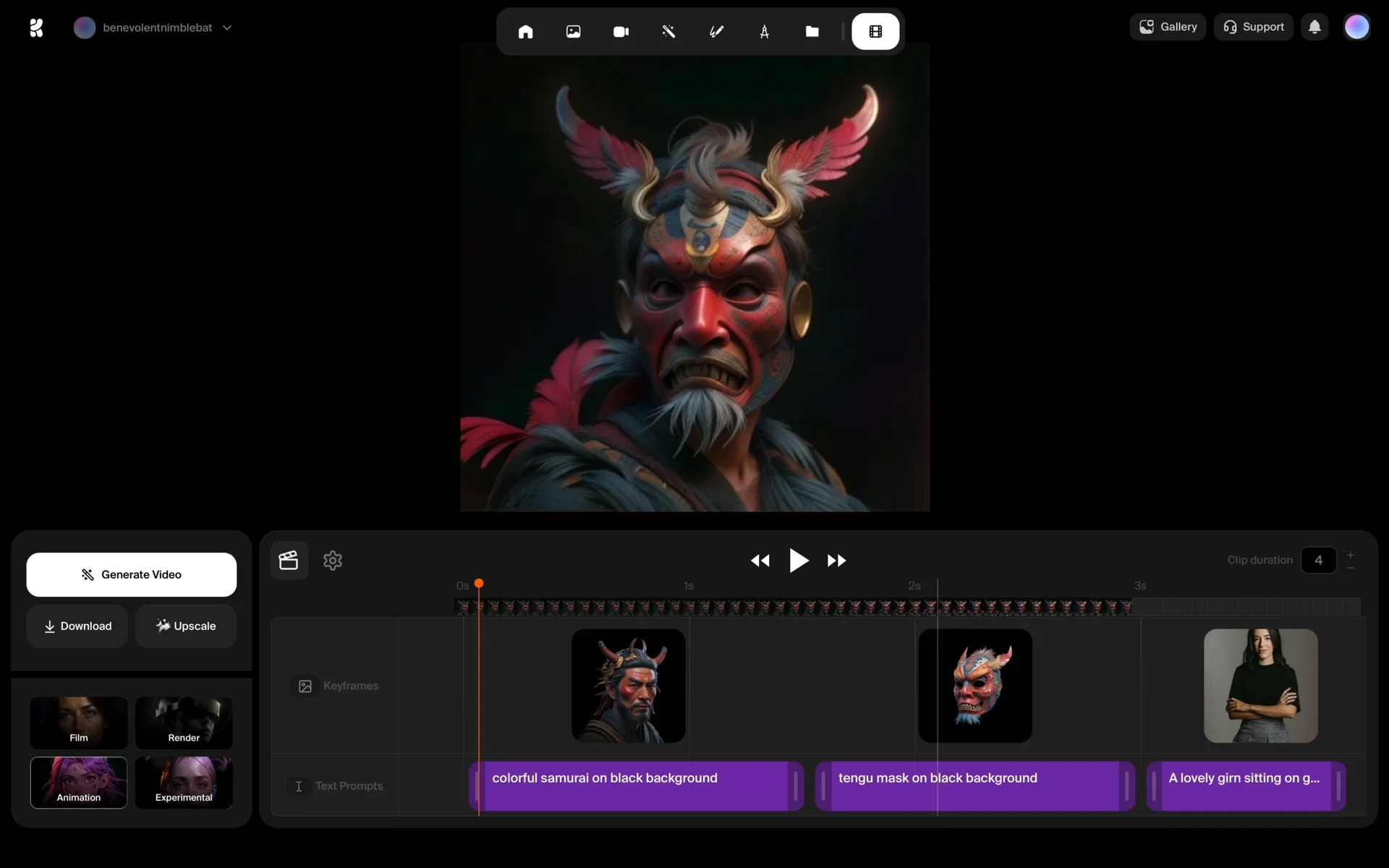Select the Image generation tool icon
The width and height of the screenshot is (1389, 868).
[573, 32]
